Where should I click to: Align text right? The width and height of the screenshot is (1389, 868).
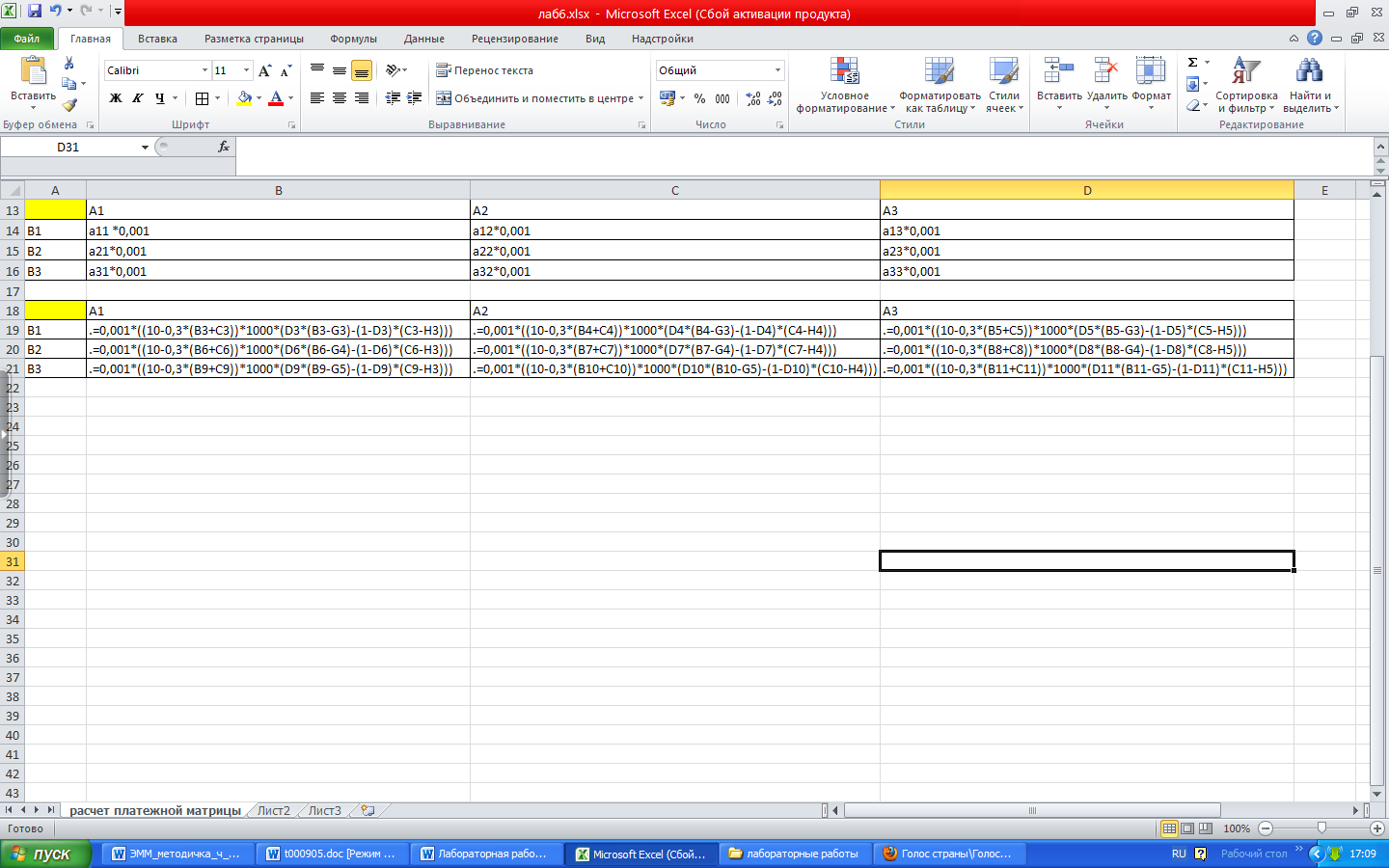tap(362, 98)
